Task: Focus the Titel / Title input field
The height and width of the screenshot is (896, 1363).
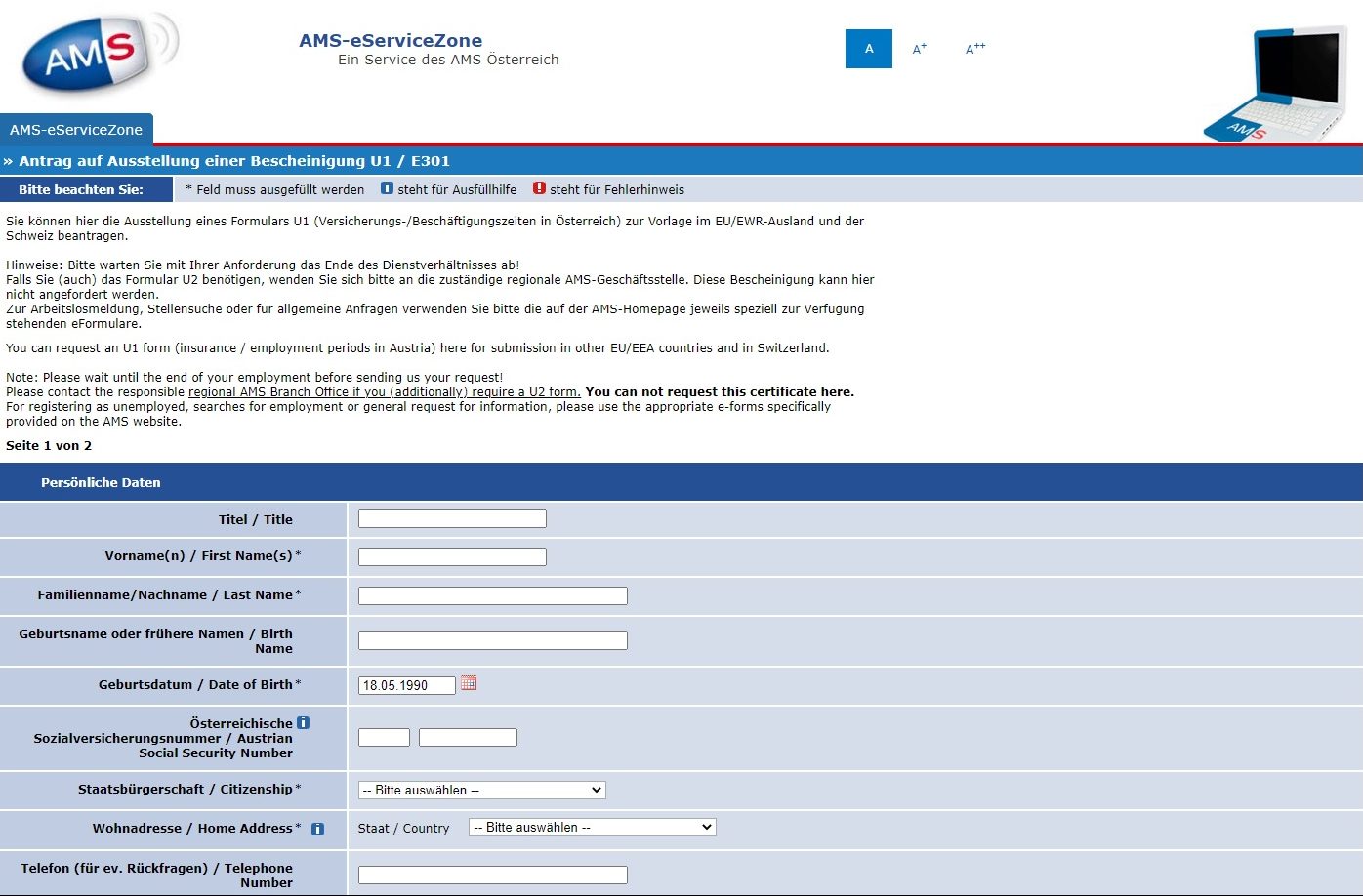Action: (452, 518)
